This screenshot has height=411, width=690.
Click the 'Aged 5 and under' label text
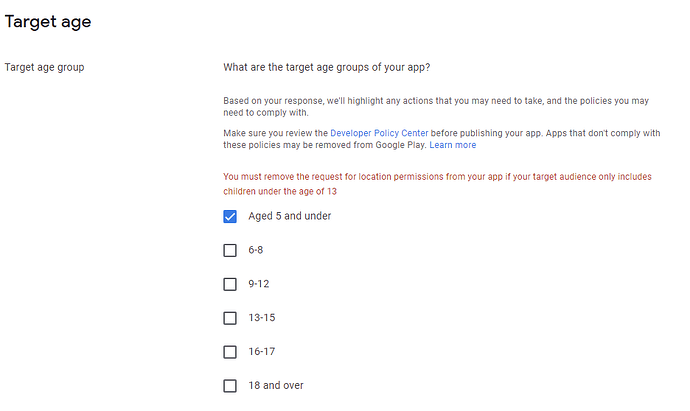[x=289, y=216]
